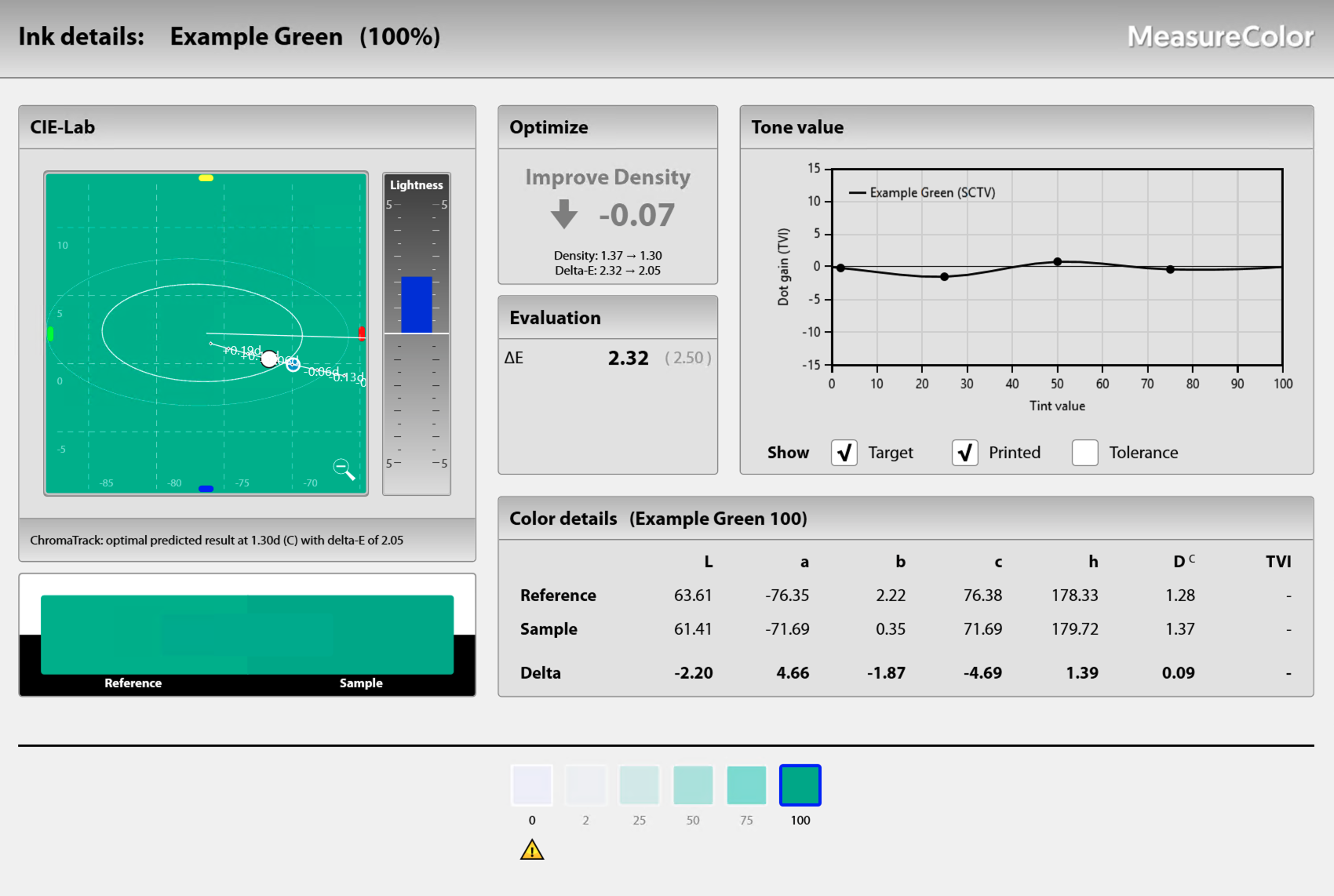Click the zoom out magnifier in CIE-Lab plot
This screenshot has width=1334, height=896.
(343, 468)
